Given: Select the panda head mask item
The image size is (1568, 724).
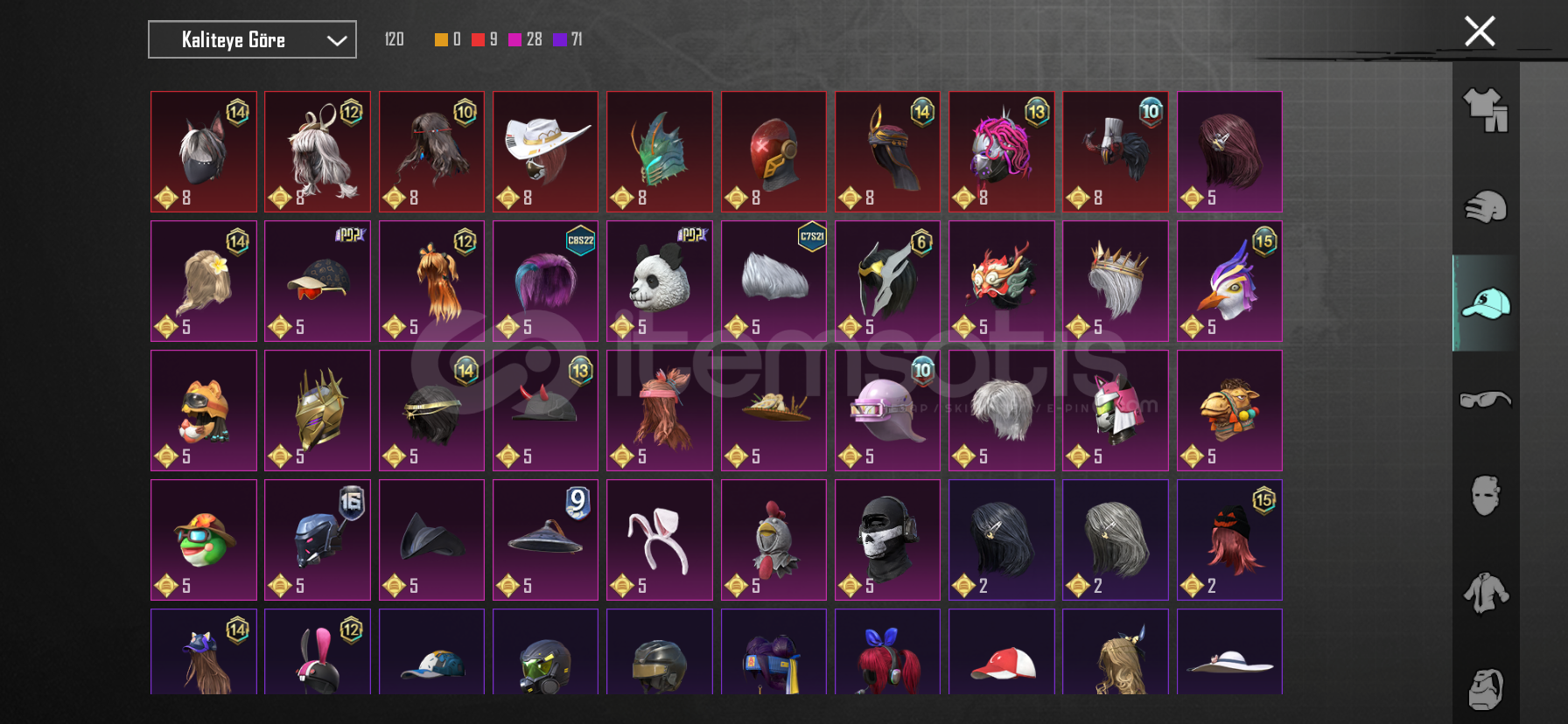Looking at the screenshot, I should pos(660,281).
